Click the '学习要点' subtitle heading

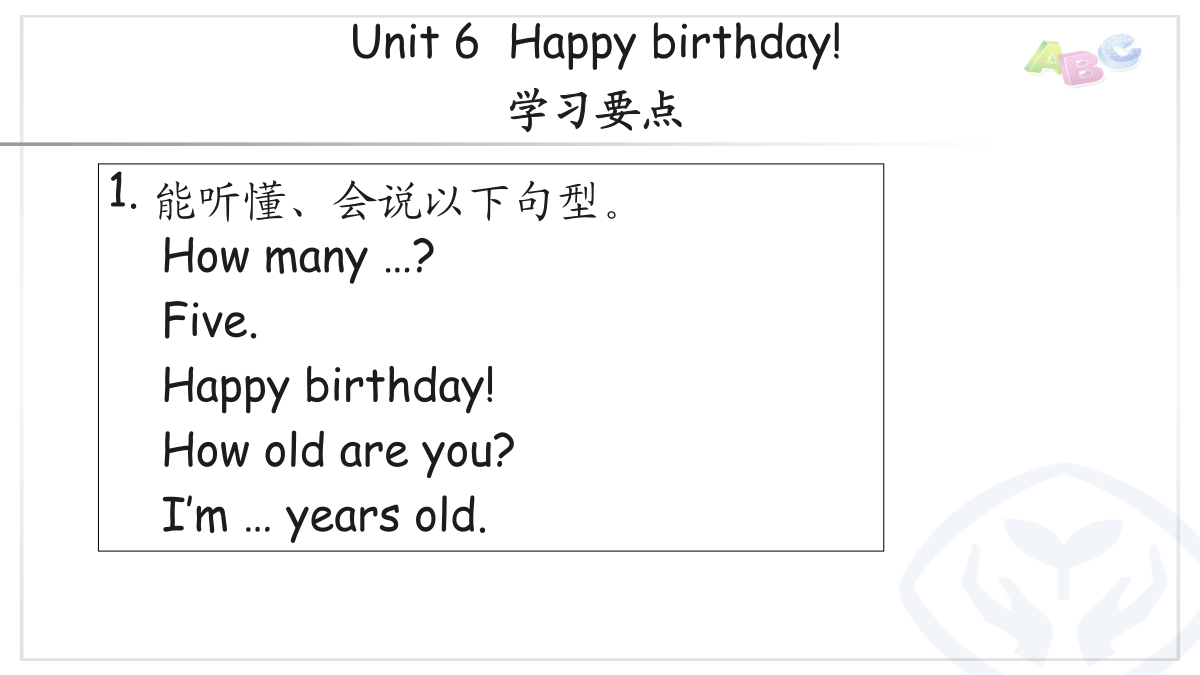(596, 111)
